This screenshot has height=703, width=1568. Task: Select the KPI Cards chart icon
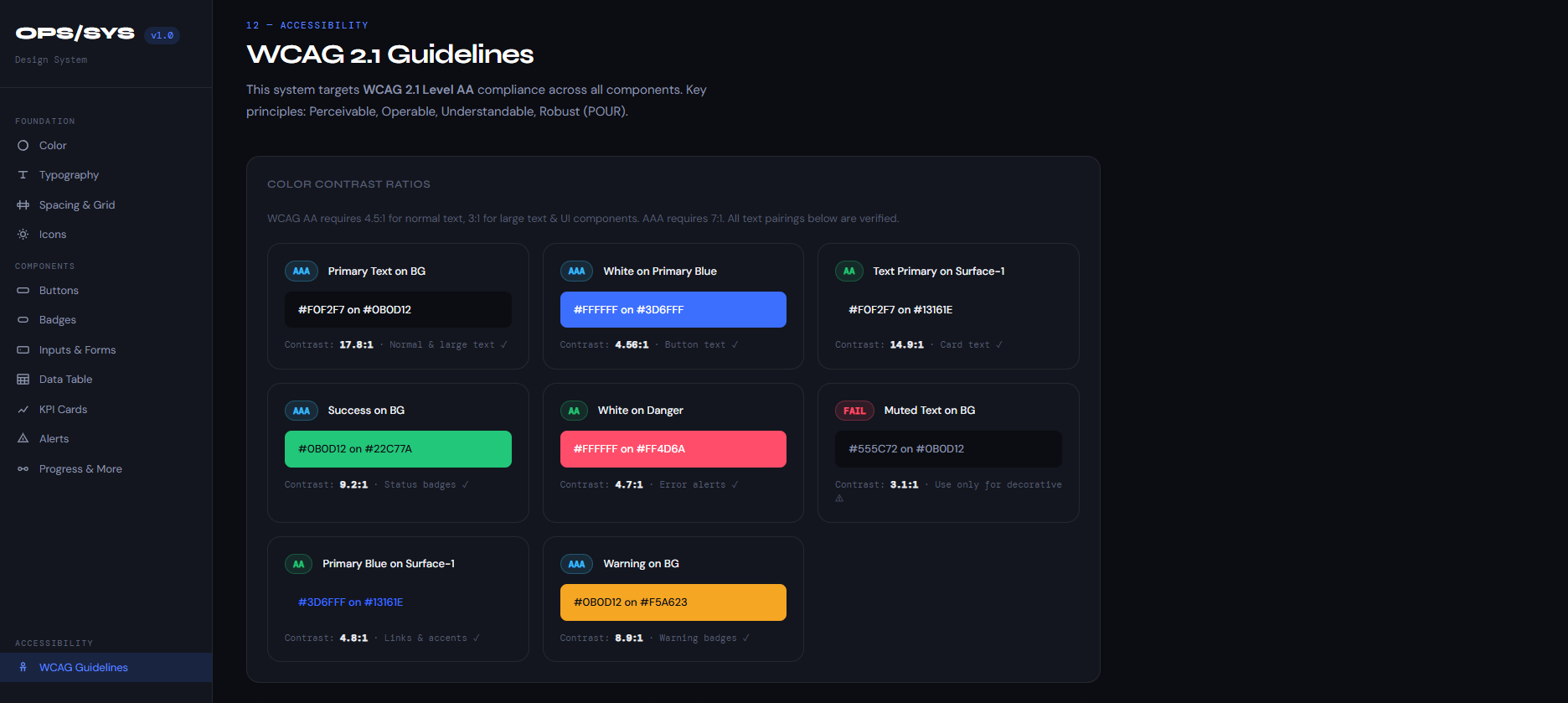[x=23, y=409]
